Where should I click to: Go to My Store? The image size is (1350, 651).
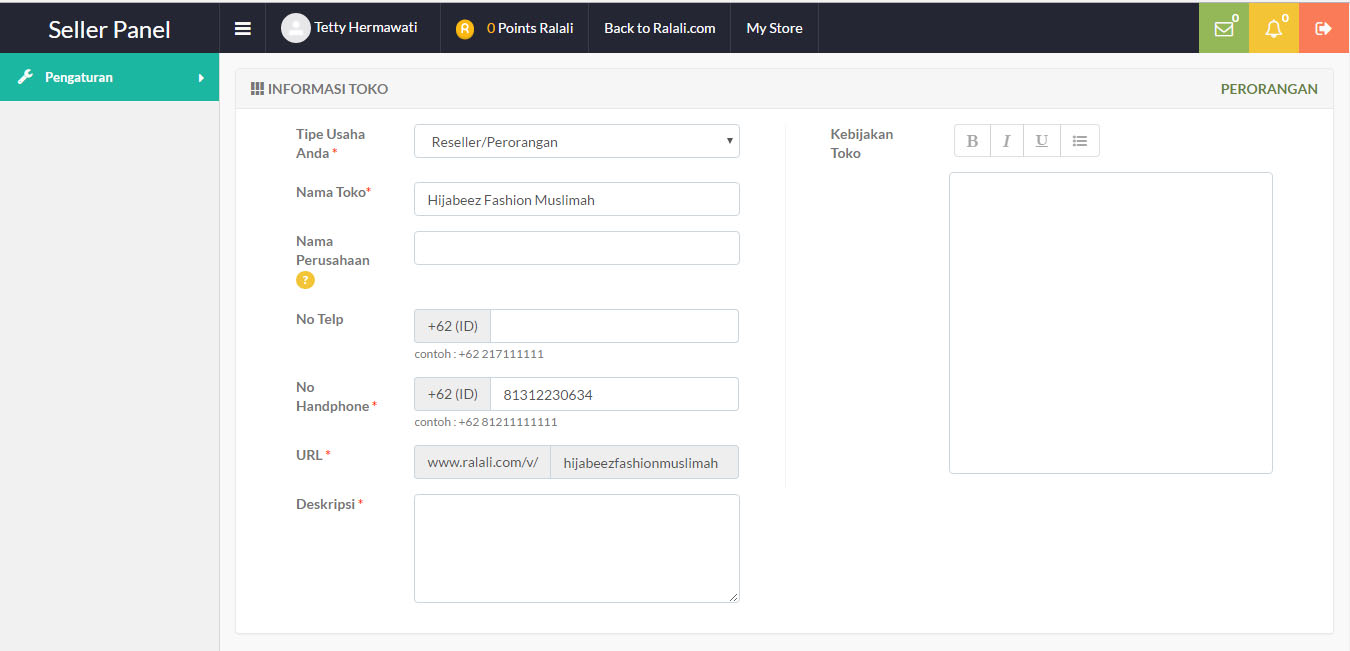pyautogui.click(x=774, y=28)
